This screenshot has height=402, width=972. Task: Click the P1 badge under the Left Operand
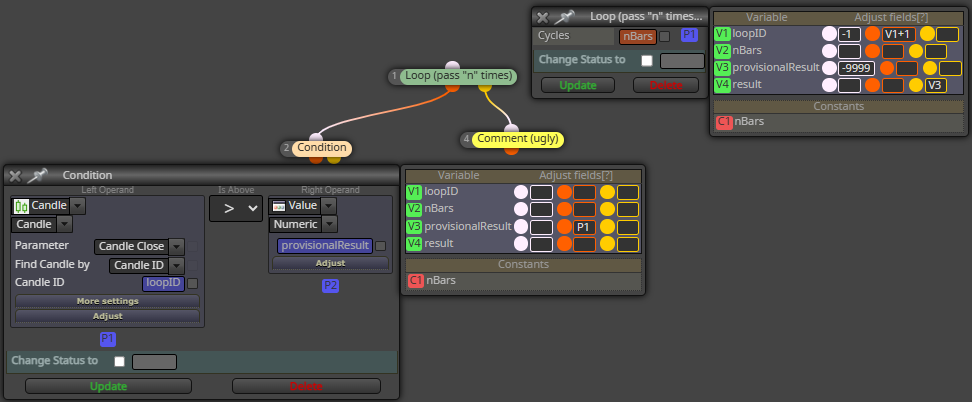[108, 339]
